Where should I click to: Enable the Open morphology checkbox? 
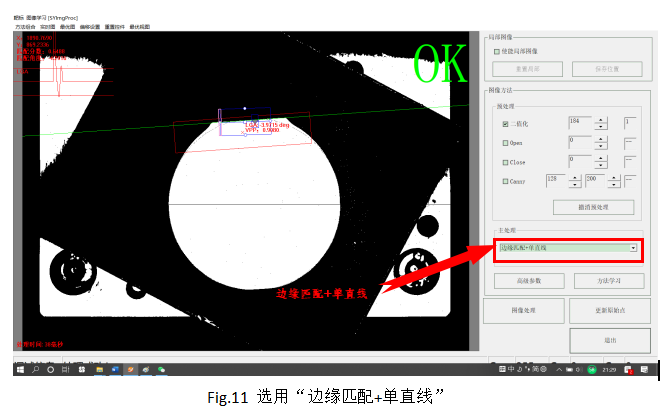[x=505, y=143]
